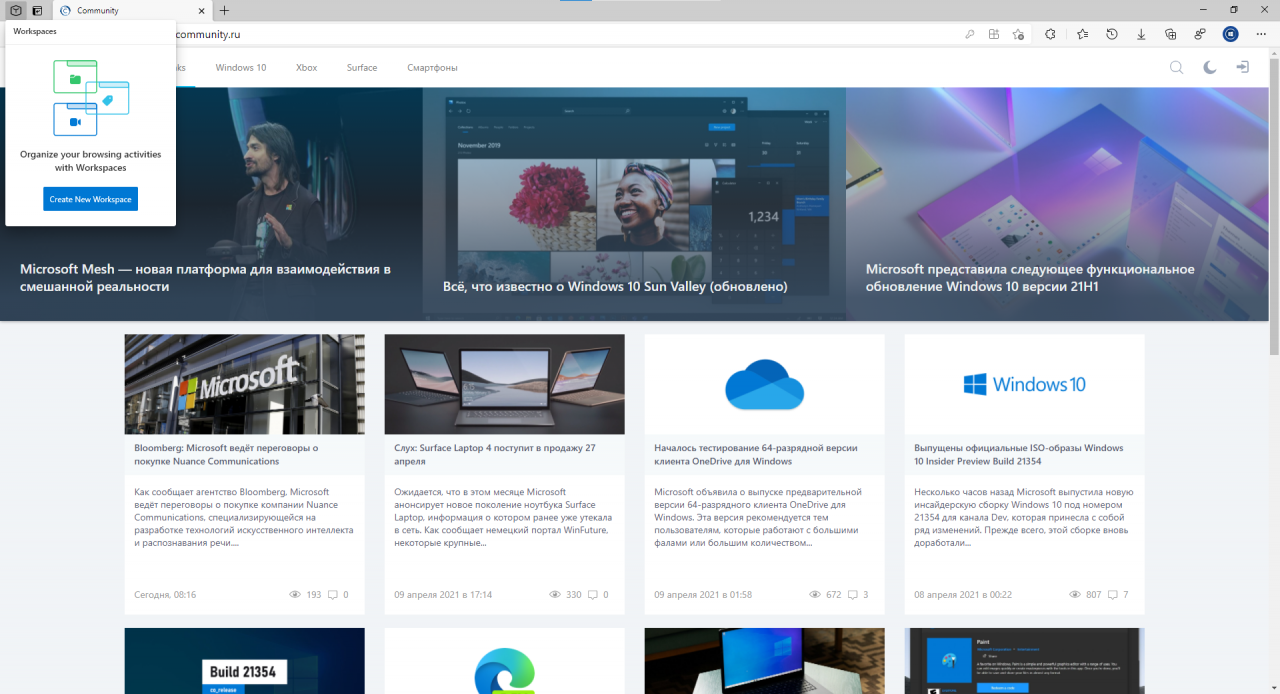This screenshot has height=694, width=1280.
Task: Open a new tab with the plus button
Action: click(x=224, y=10)
